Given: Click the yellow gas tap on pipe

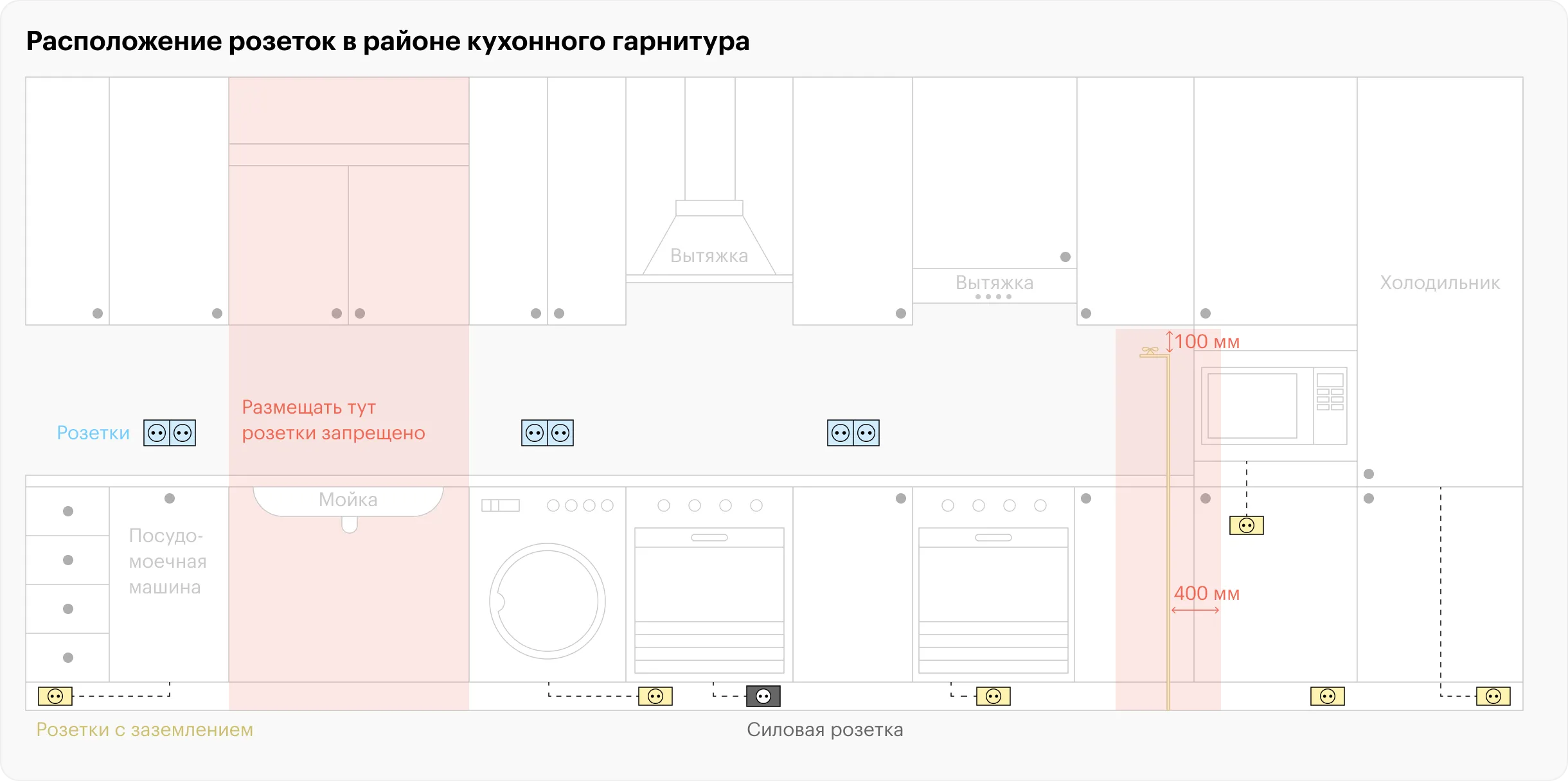Looking at the screenshot, I should 1150,351.
